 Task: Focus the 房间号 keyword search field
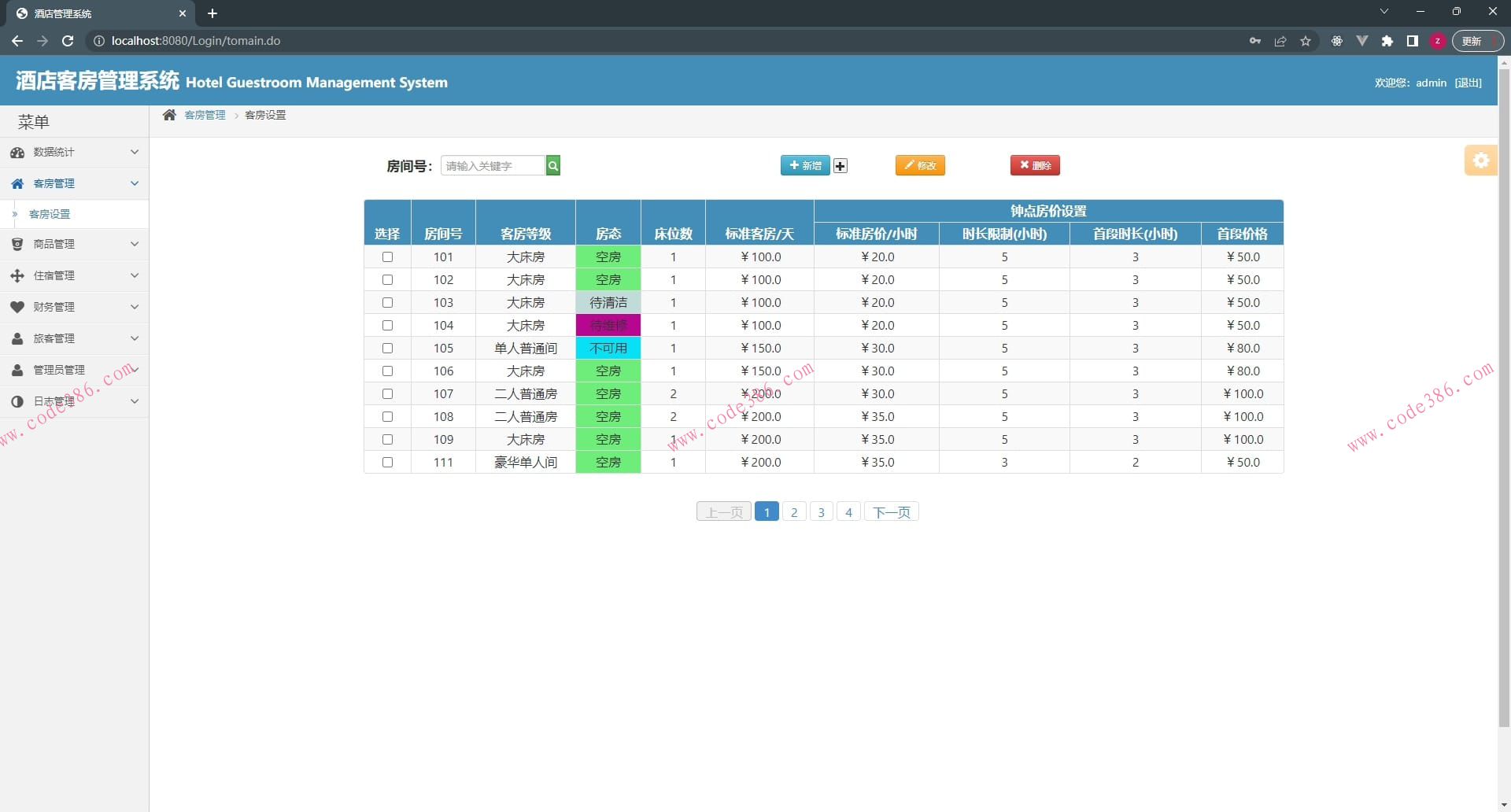(493, 165)
